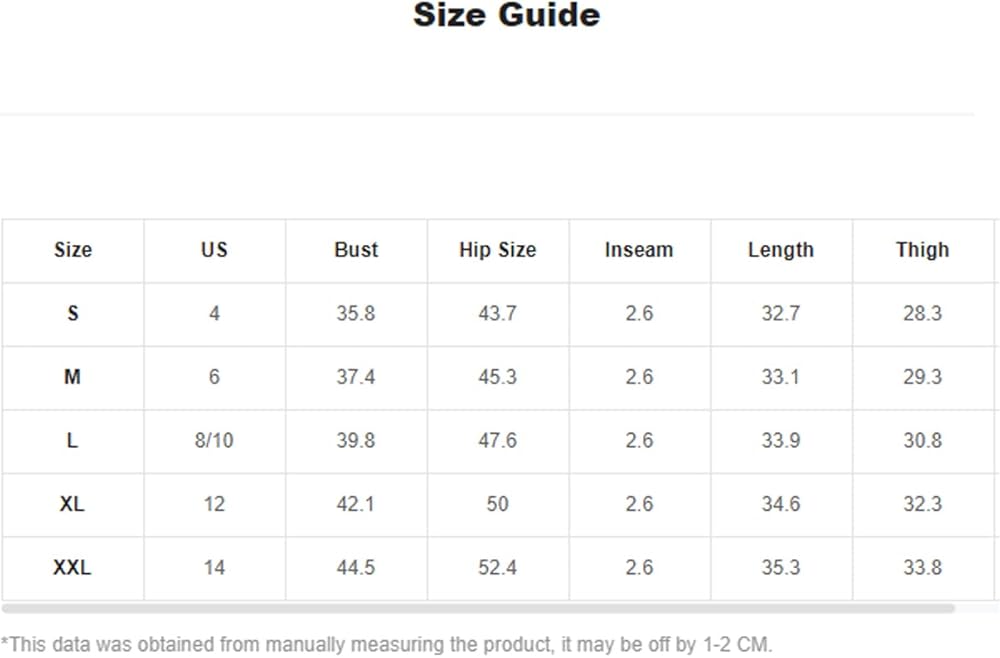Select the Thigh column header
Viewport: 1000px width, 658px height.
pos(922,250)
